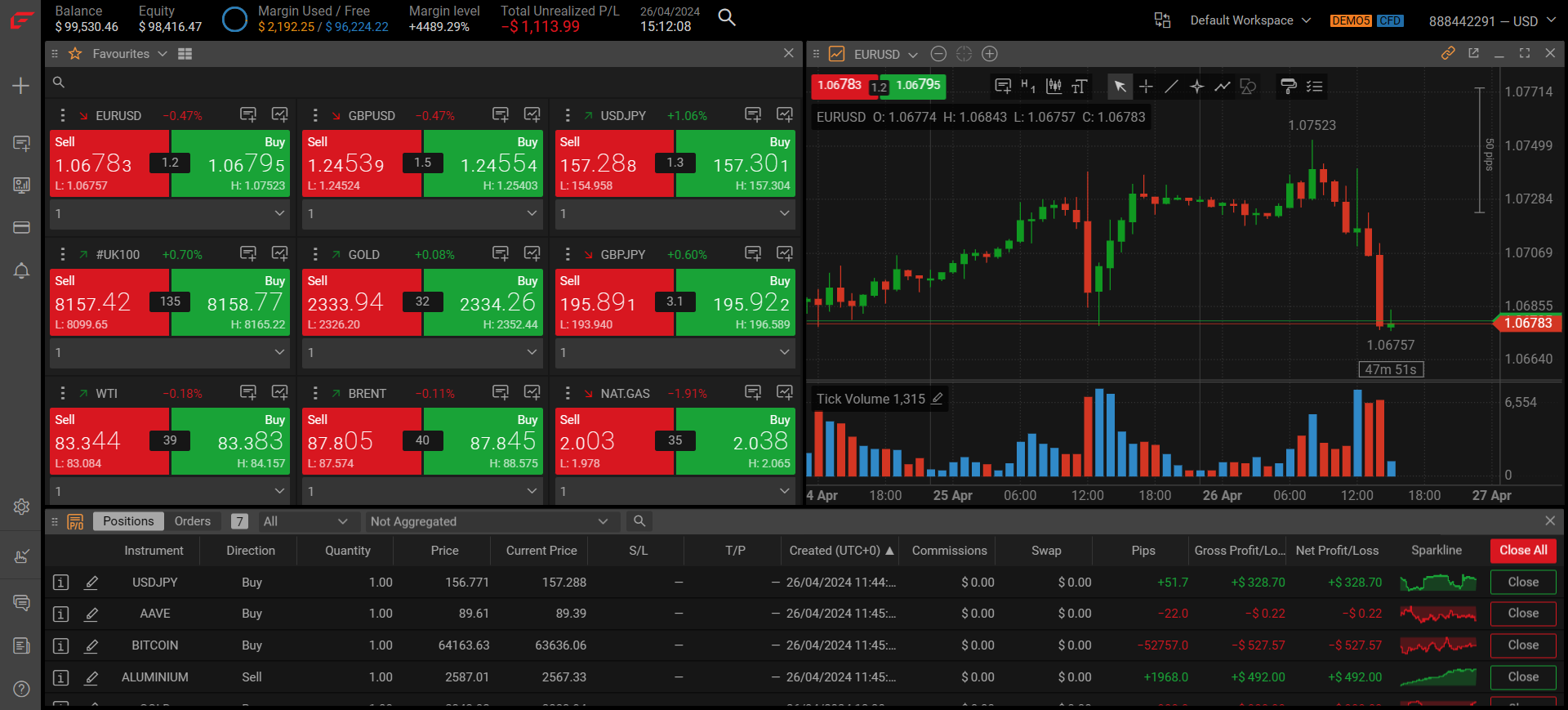
Task: Edit Tick Volume indicator with pencil
Action: [938, 399]
